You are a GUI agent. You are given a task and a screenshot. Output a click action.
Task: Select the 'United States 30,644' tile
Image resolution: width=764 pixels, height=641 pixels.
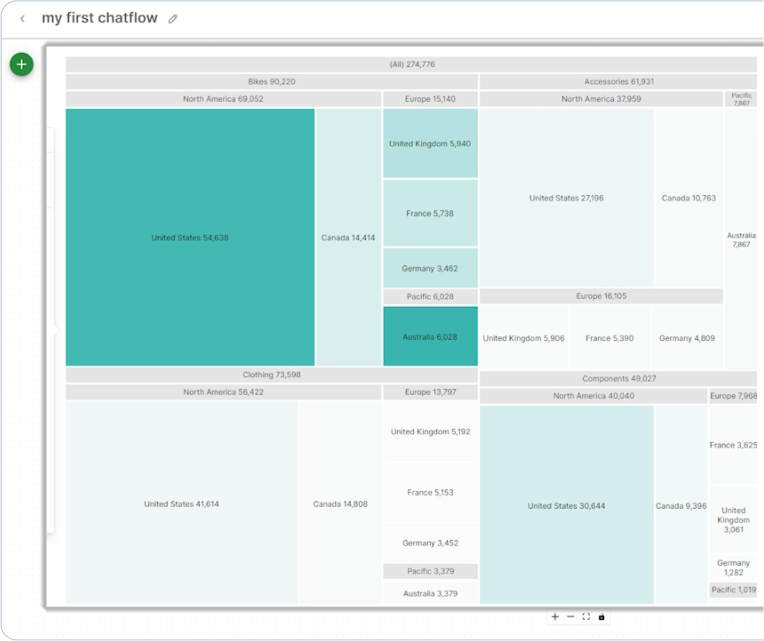coord(566,506)
